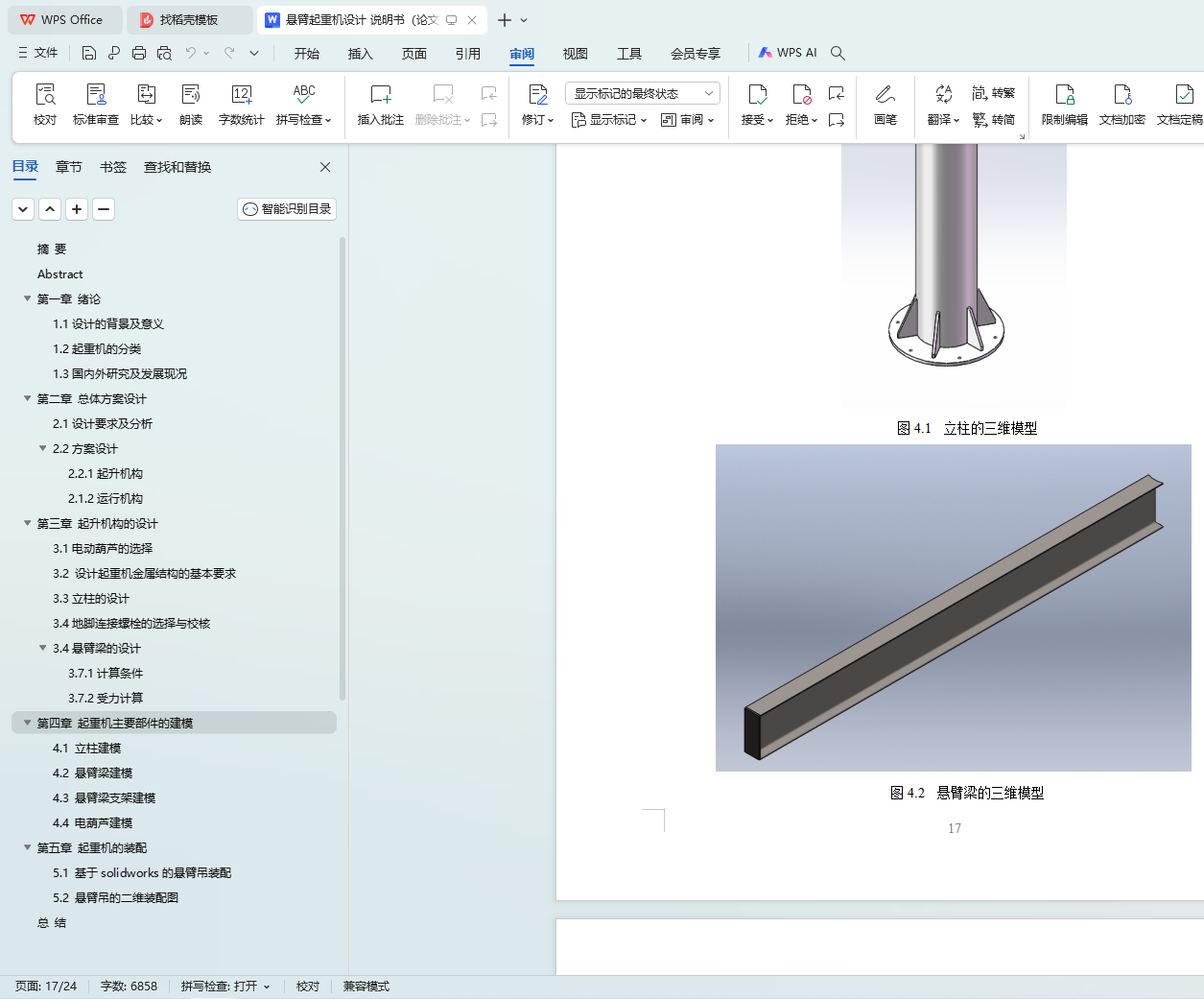This screenshot has width=1204, height=999.
Task: Click the 翻译 translate icon
Action: point(944,105)
